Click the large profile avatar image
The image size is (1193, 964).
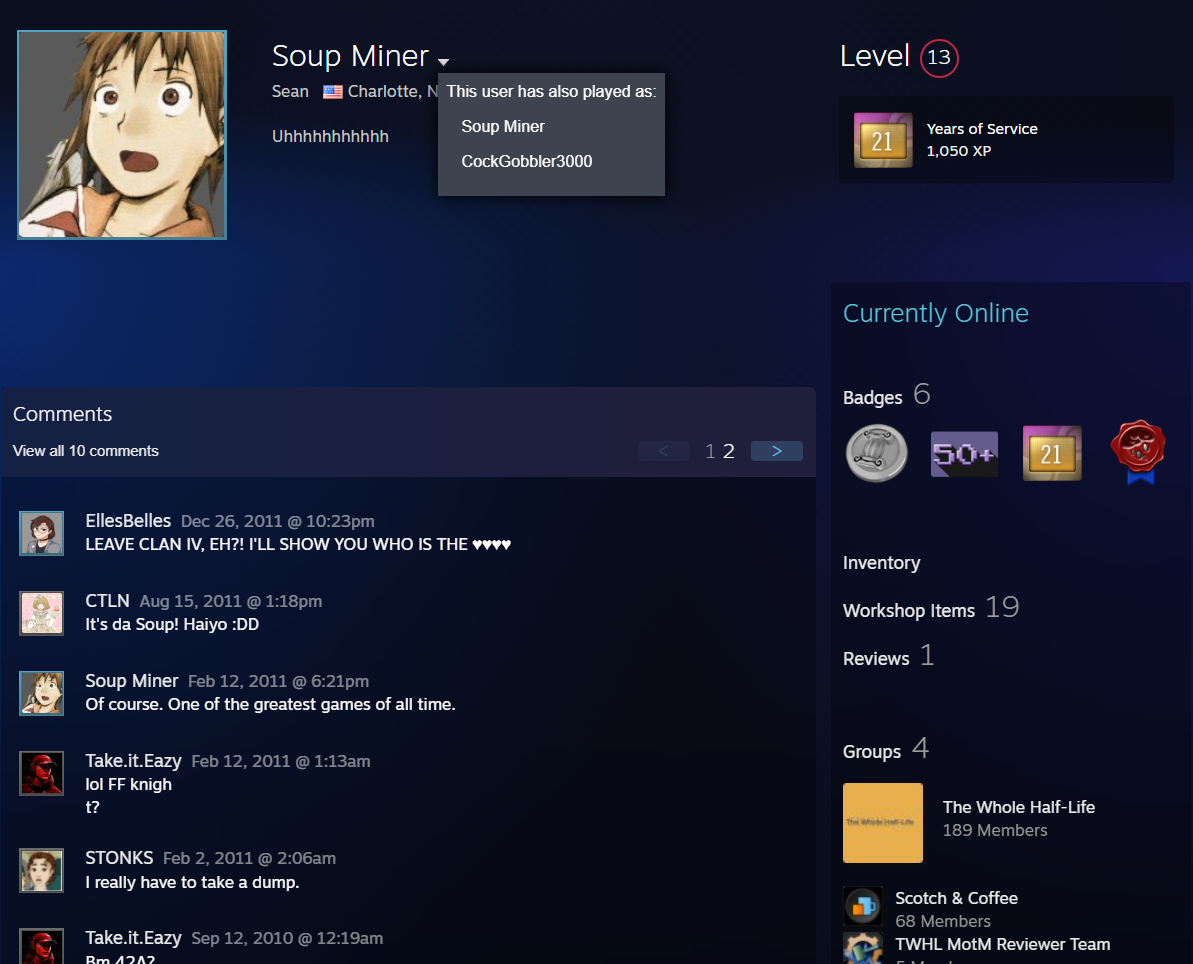pos(122,135)
